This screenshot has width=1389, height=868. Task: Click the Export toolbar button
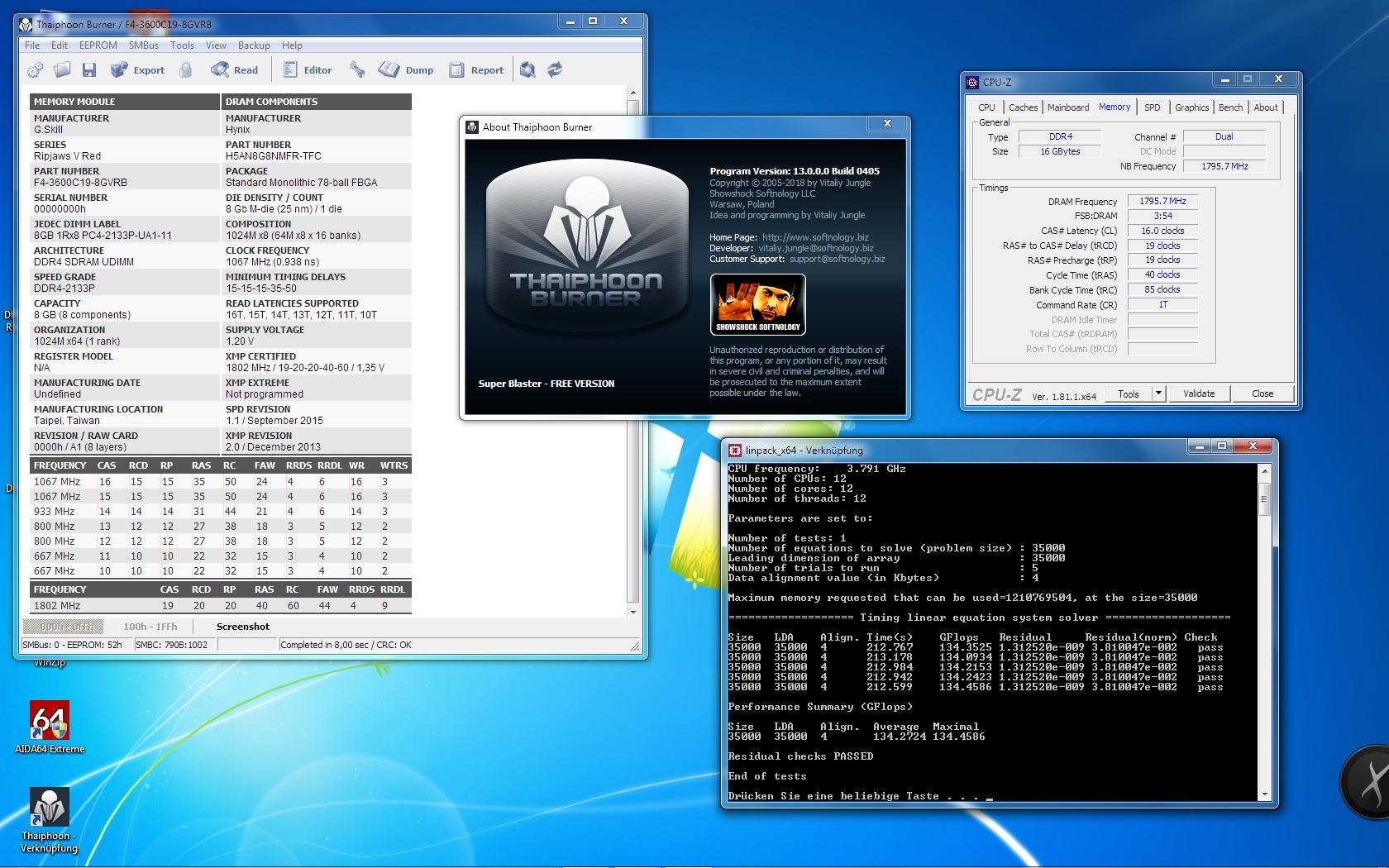pos(138,70)
